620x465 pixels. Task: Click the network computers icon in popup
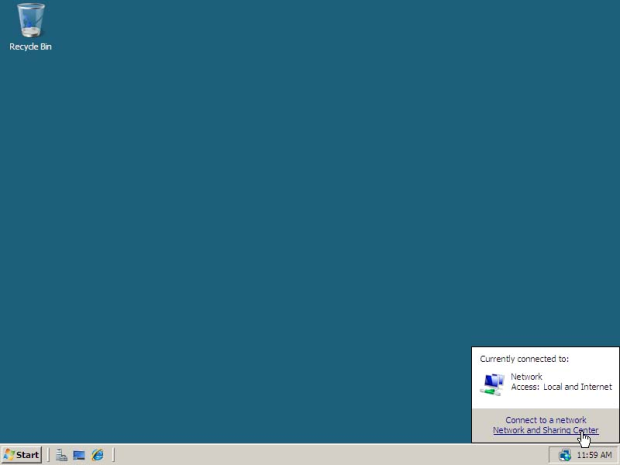coord(493,382)
